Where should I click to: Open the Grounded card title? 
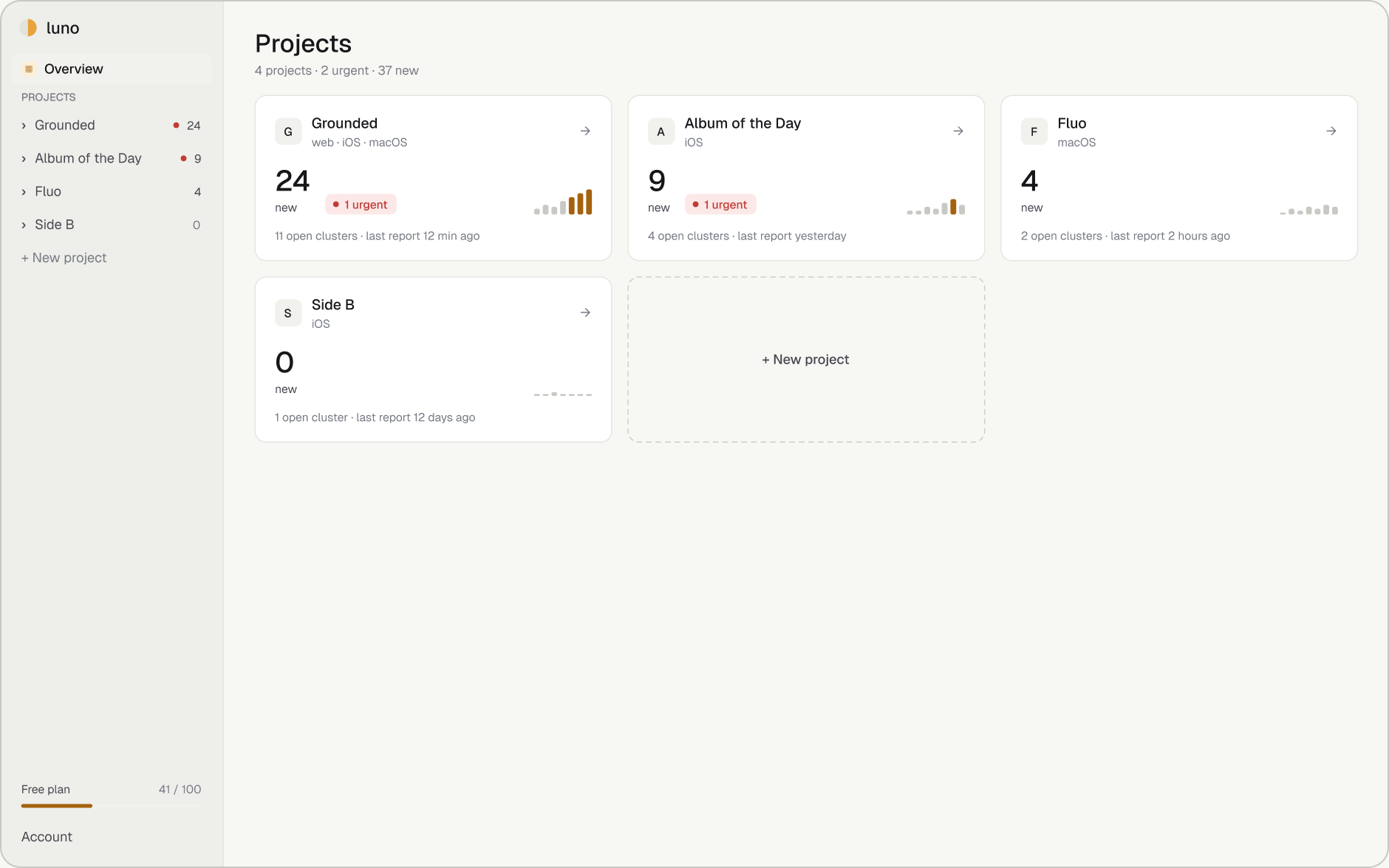pyautogui.click(x=344, y=123)
